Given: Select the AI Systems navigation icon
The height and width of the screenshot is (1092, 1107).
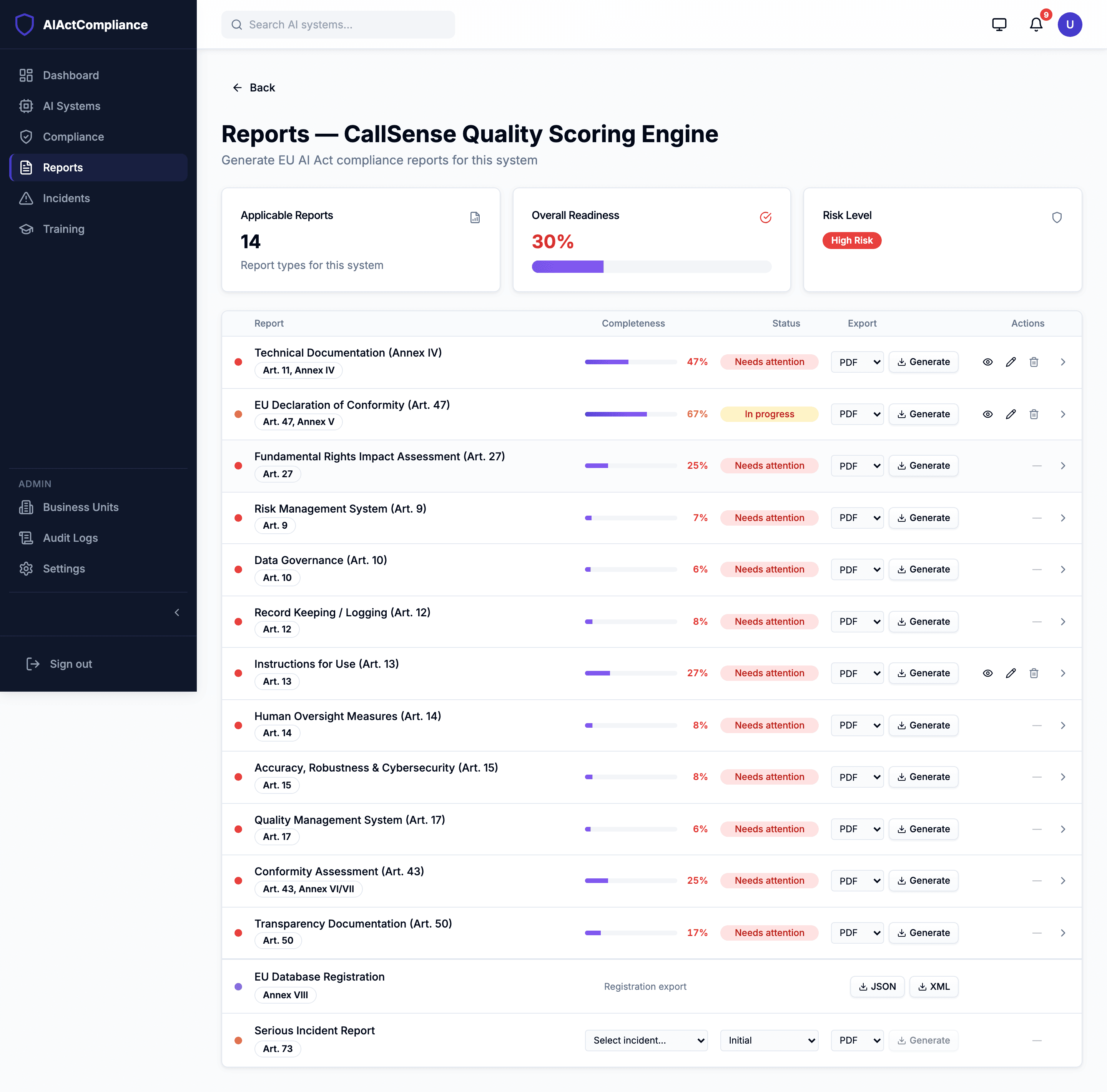Looking at the screenshot, I should [x=27, y=106].
